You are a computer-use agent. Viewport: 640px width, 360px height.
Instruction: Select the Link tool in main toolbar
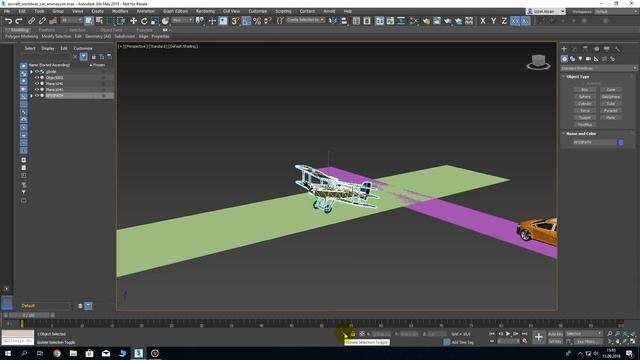[31, 21]
